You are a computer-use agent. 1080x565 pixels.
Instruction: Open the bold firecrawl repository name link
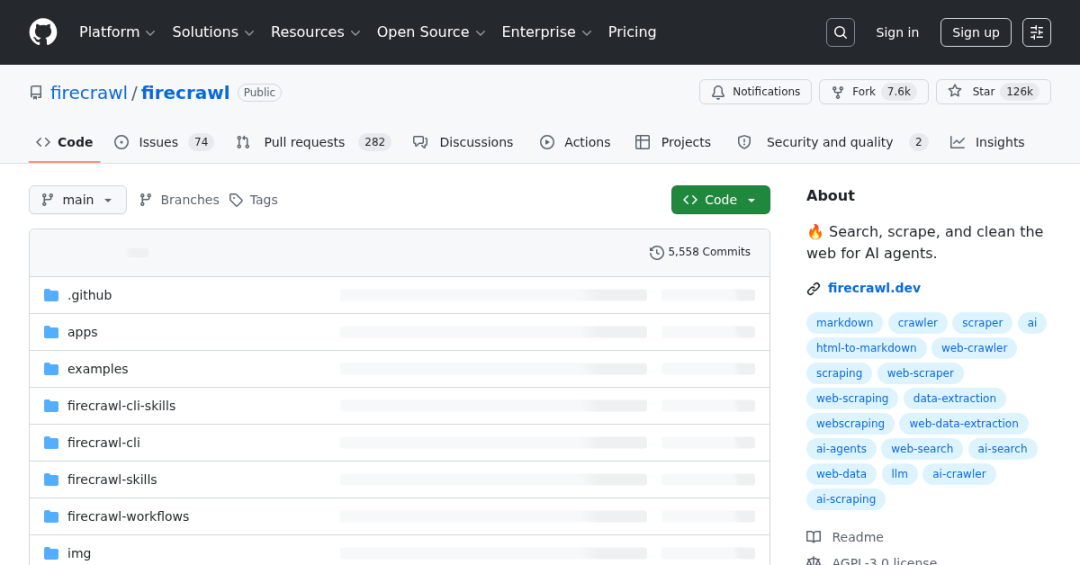pos(185,92)
